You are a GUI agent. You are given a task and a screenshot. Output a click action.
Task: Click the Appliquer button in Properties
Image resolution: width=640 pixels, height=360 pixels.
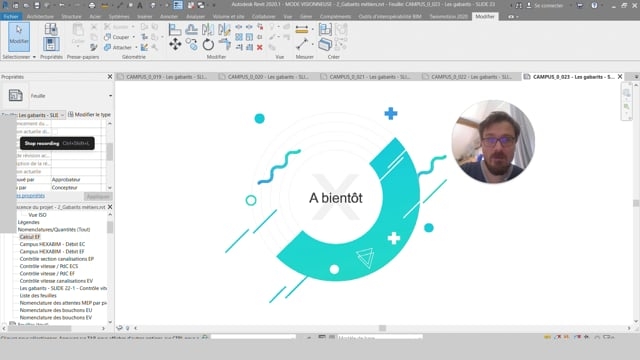pos(98,196)
